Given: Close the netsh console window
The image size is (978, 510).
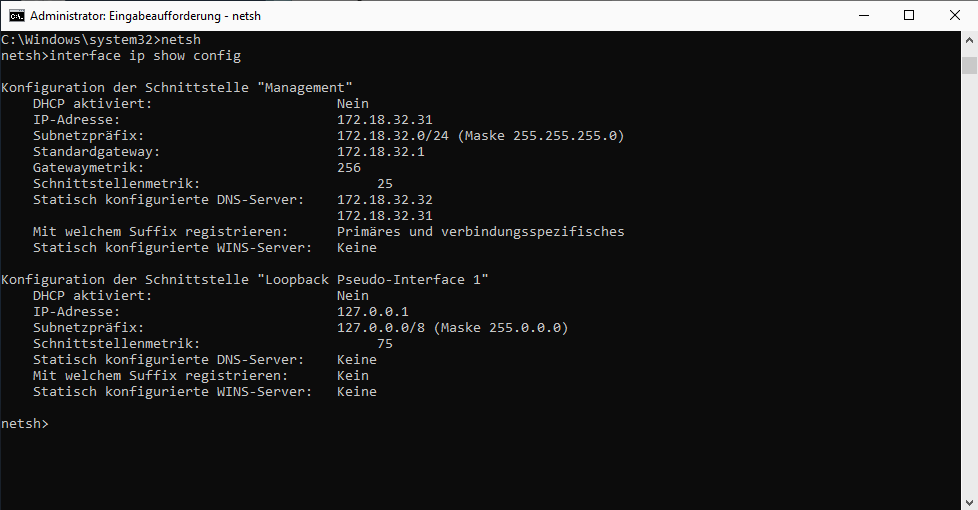Looking at the screenshot, I should click(x=954, y=15).
